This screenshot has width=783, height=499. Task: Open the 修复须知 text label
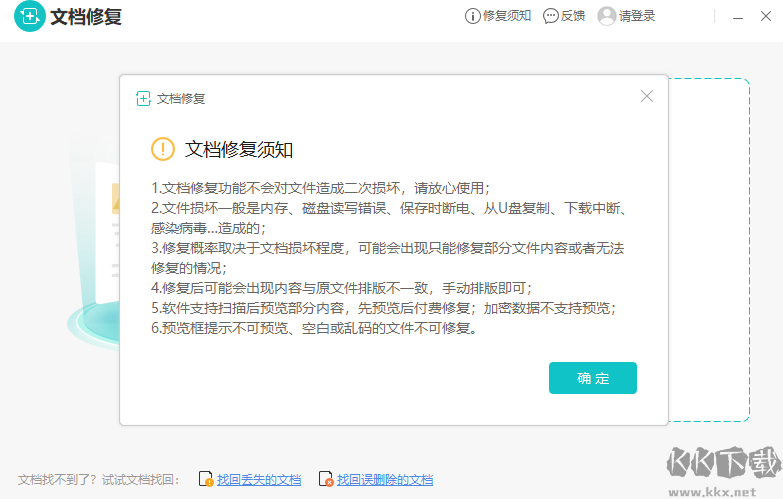pos(507,16)
